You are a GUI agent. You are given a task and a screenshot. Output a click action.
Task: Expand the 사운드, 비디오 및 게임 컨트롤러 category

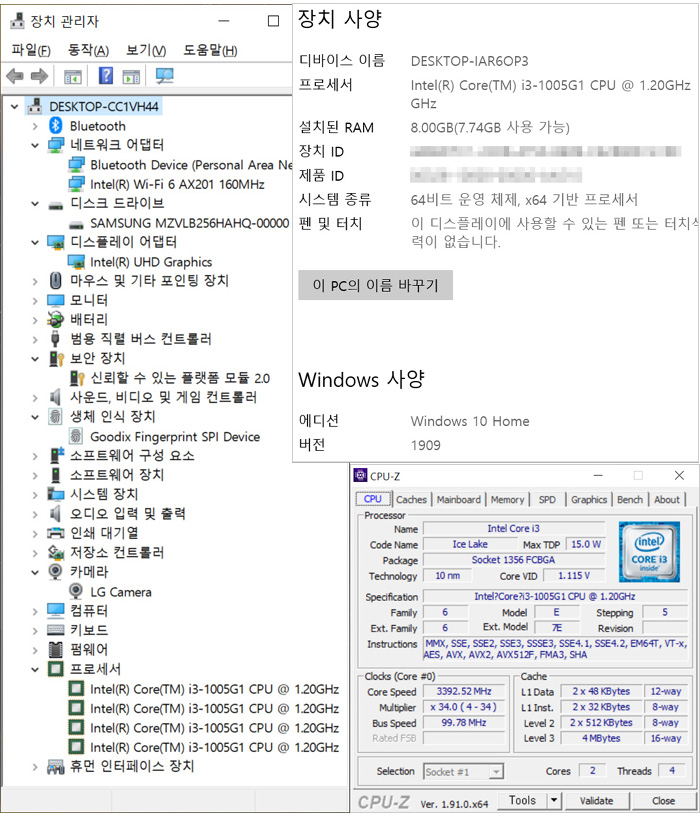(x=35, y=398)
